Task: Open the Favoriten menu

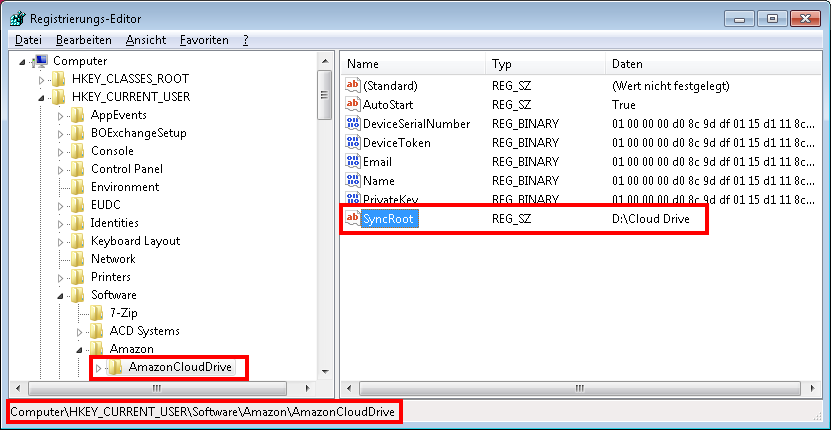Action: tap(204, 40)
